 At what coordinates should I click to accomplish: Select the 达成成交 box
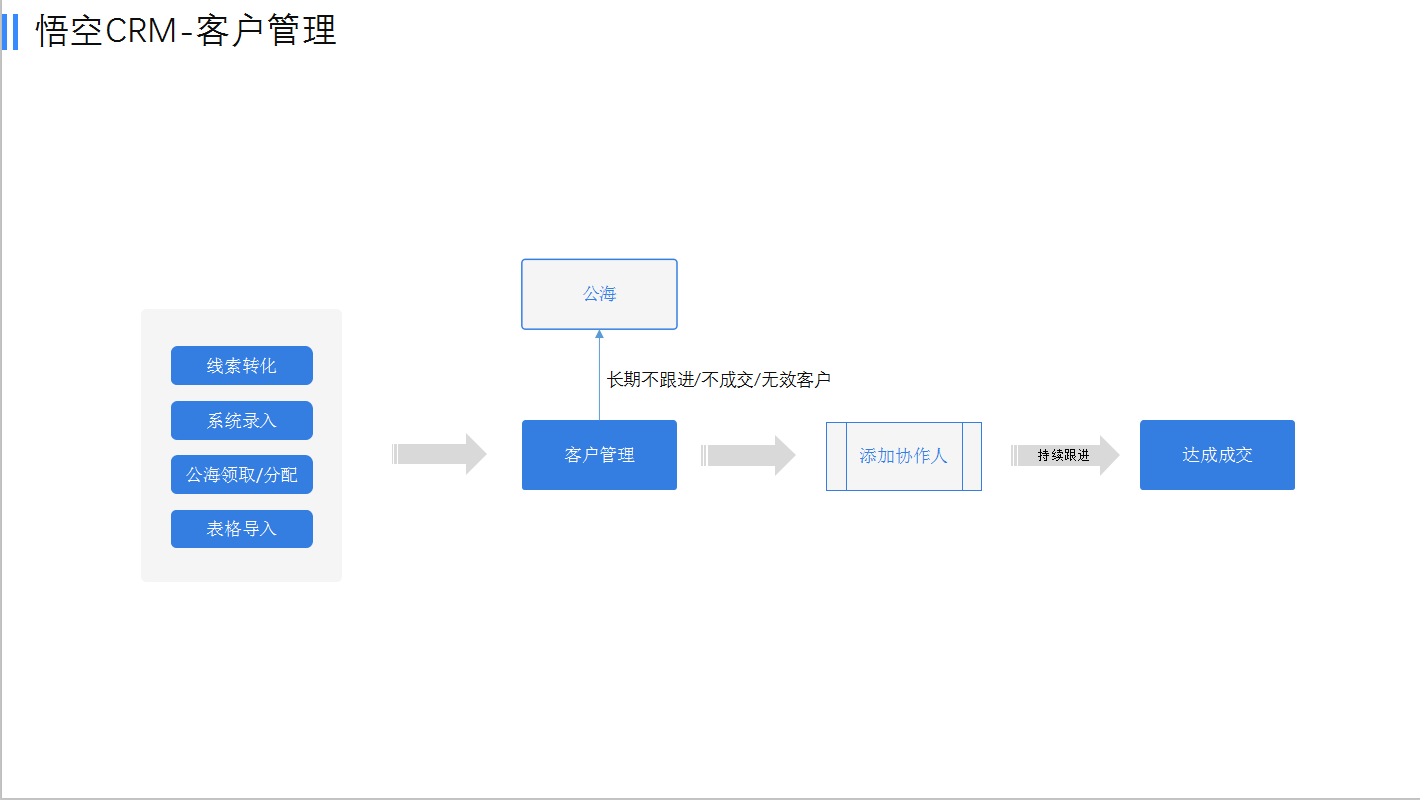click(1217, 455)
